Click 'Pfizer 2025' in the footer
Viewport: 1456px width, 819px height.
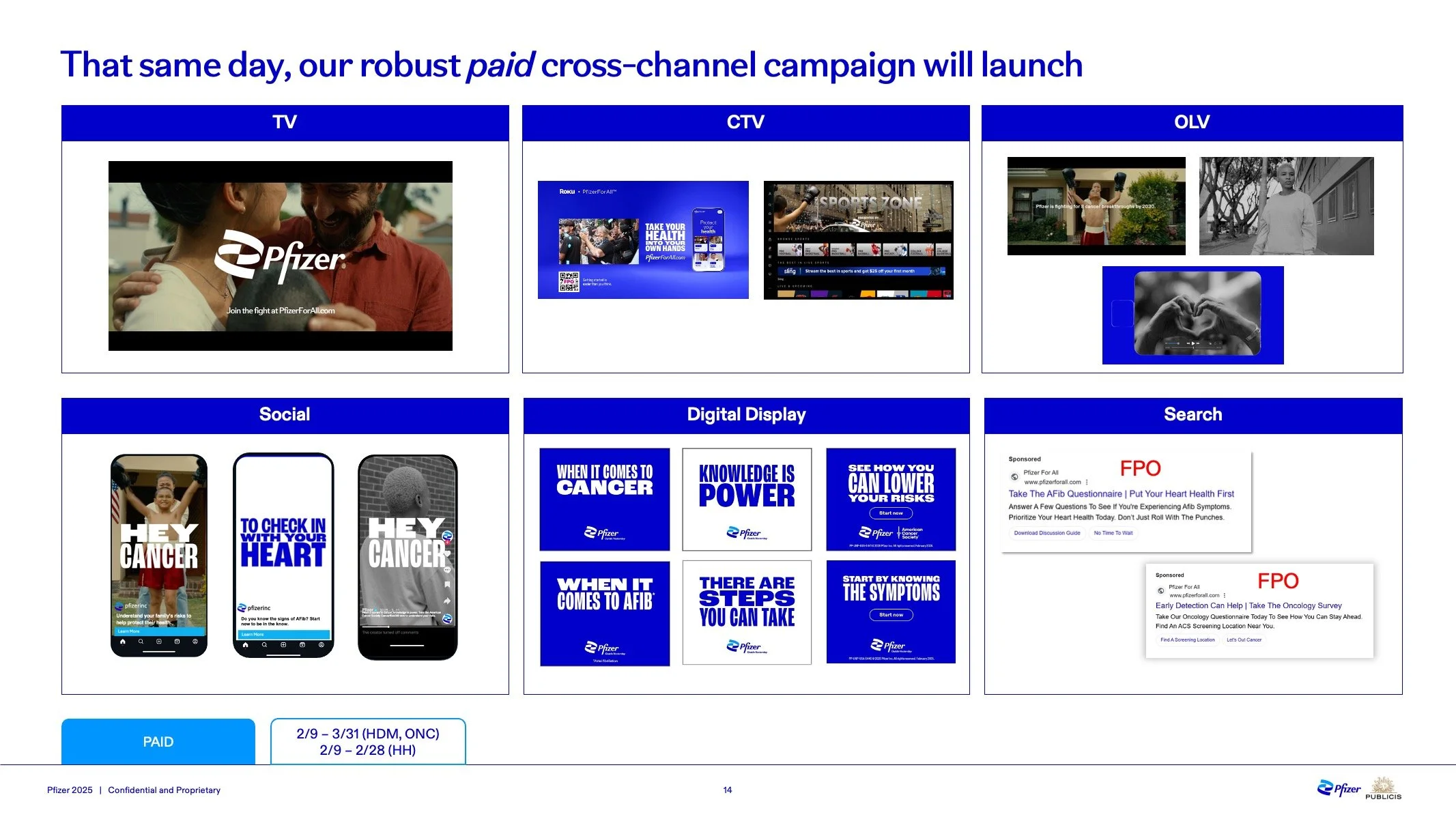click(70, 790)
